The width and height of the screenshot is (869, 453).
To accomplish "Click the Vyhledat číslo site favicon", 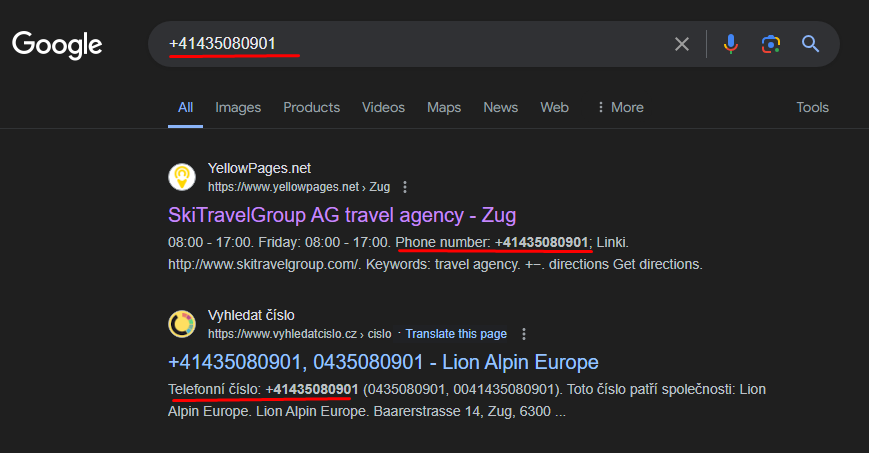I will pyautogui.click(x=182, y=324).
